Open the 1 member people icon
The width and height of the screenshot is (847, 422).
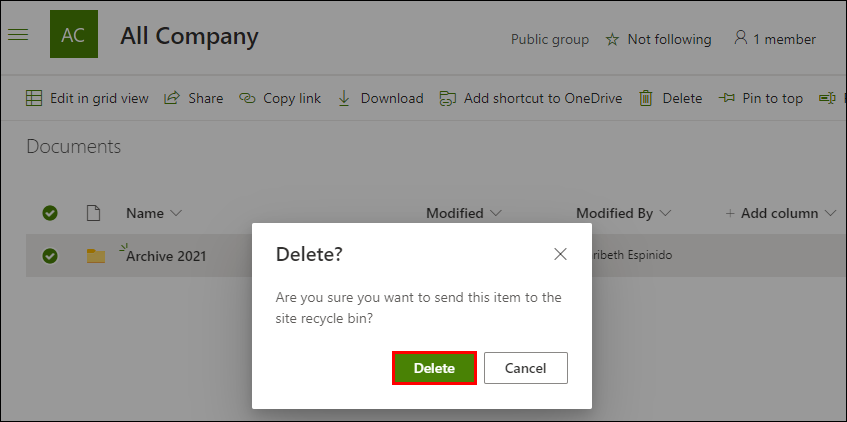click(x=740, y=39)
